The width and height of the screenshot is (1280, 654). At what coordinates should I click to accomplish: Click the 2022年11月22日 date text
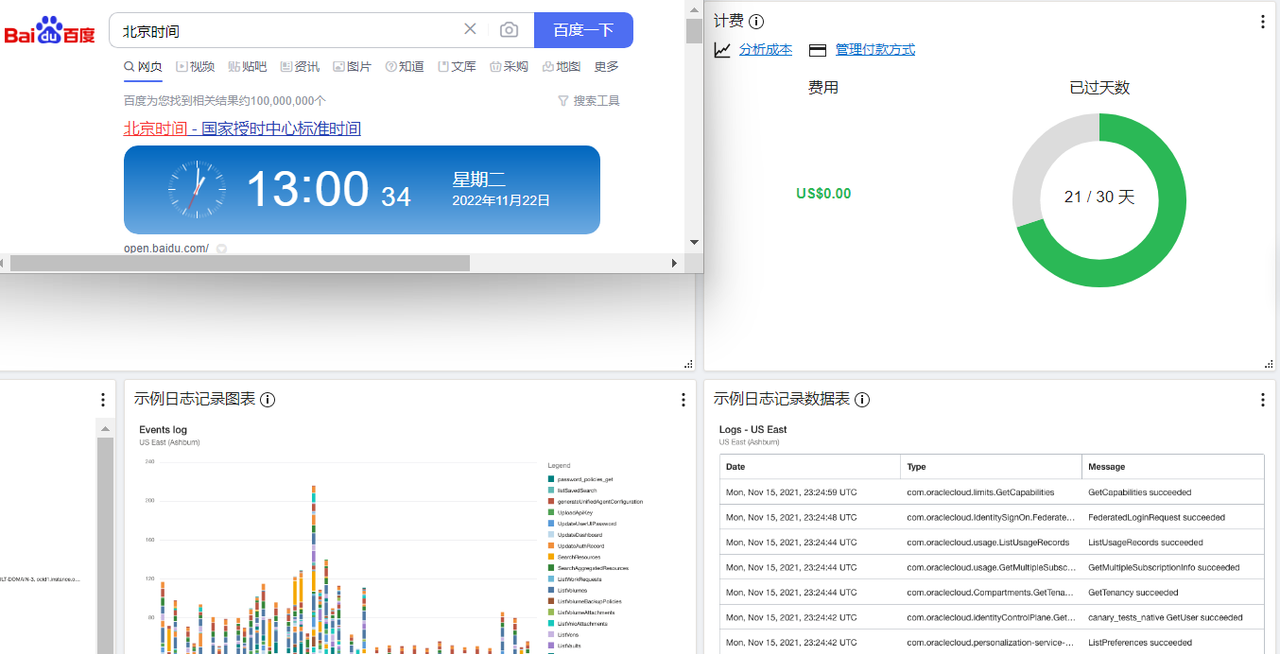pos(501,200)
